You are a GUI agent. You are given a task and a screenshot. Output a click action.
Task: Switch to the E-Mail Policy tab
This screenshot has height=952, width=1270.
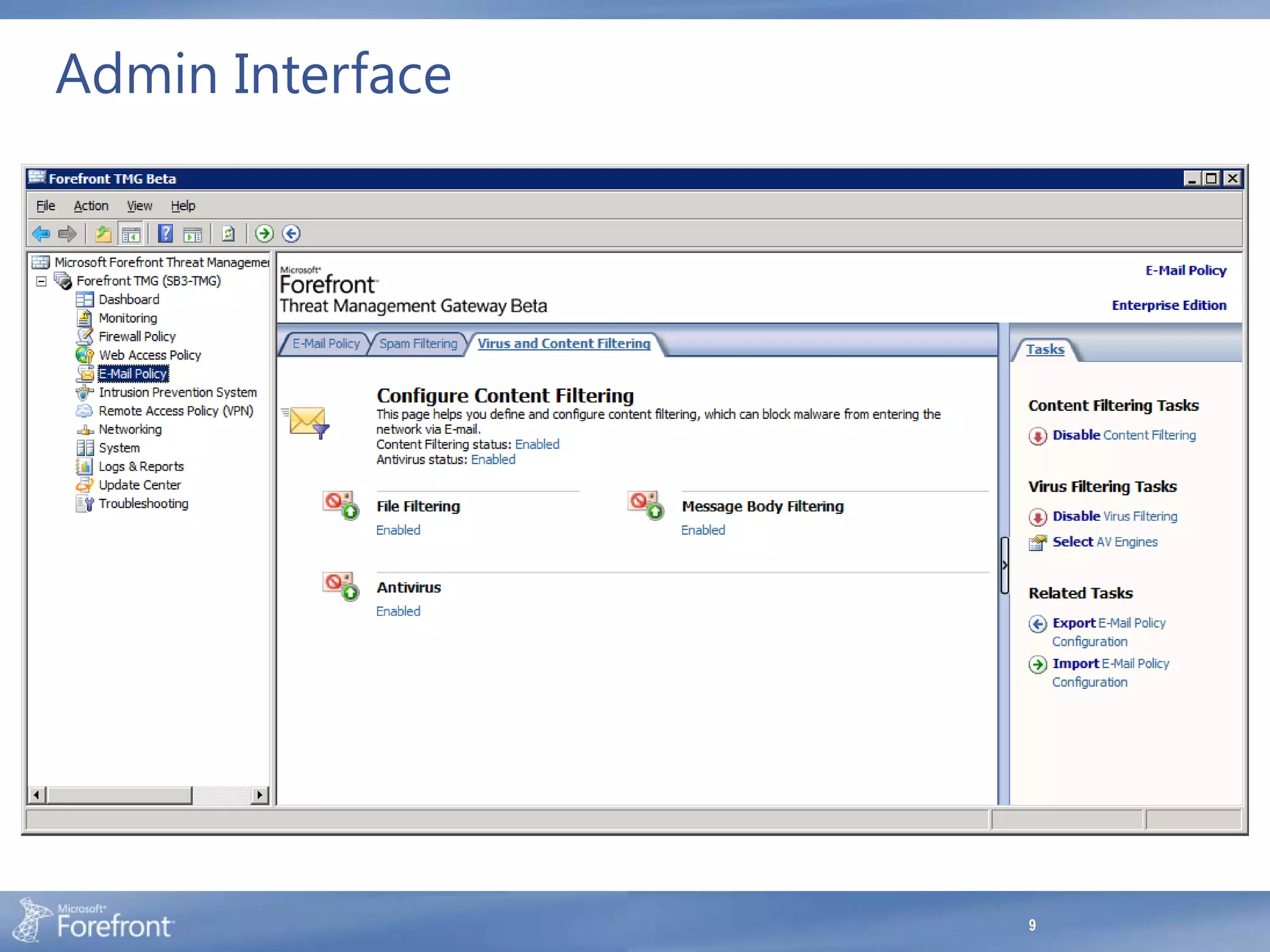pos(326,343)
